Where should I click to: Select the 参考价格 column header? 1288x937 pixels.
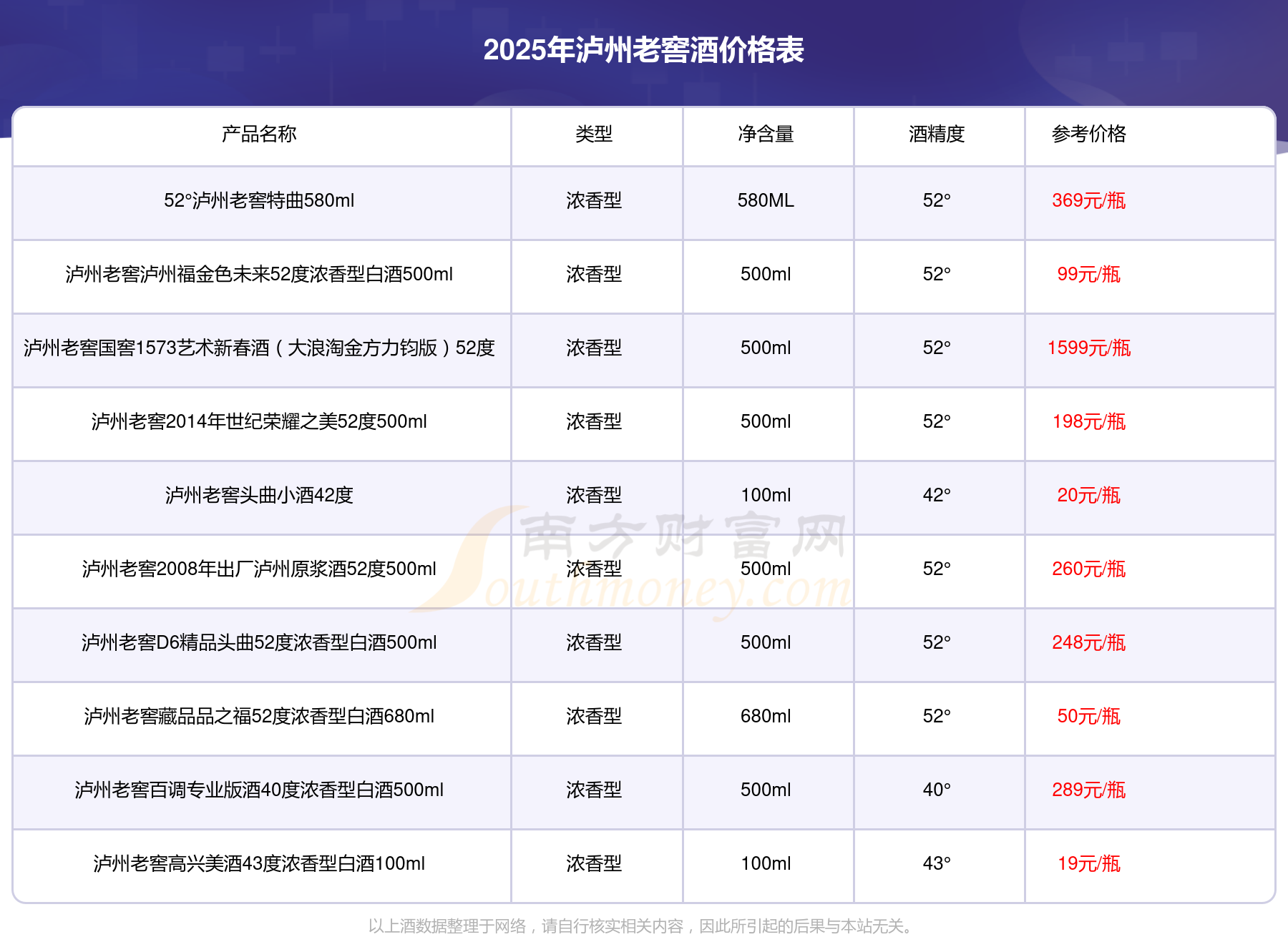click(1089, 134)
